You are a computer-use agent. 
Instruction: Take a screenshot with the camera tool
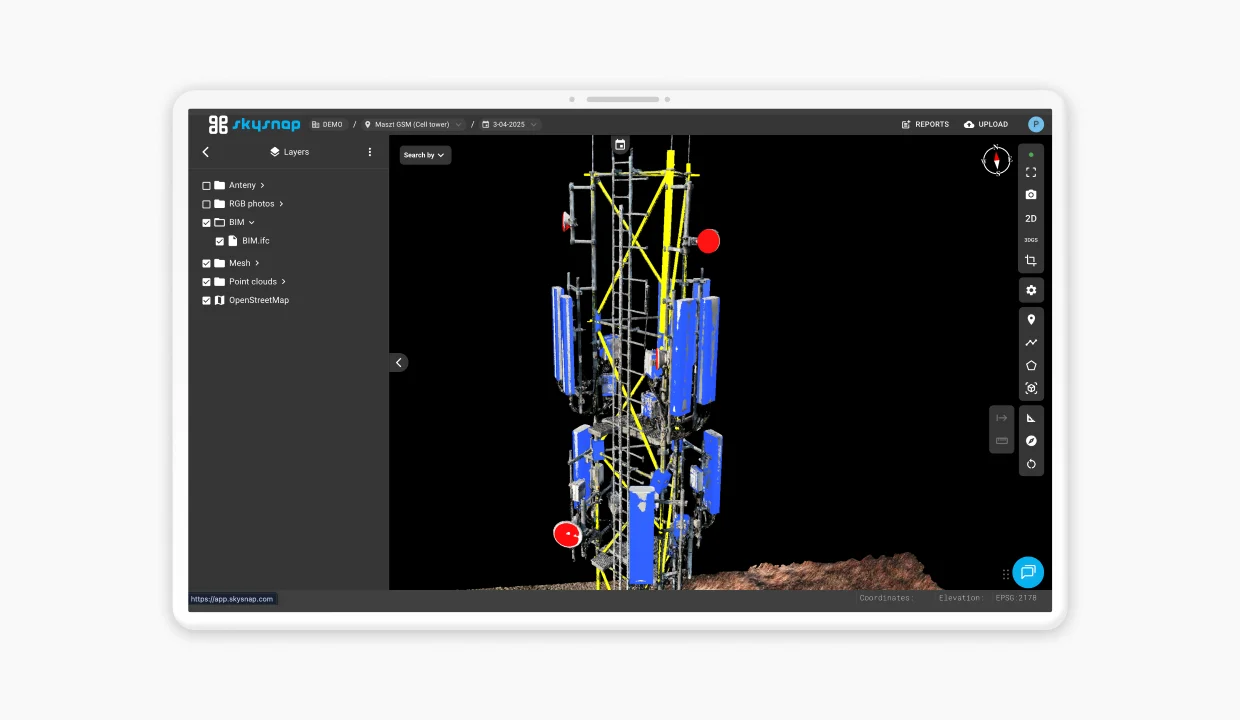pos(1031,195)
